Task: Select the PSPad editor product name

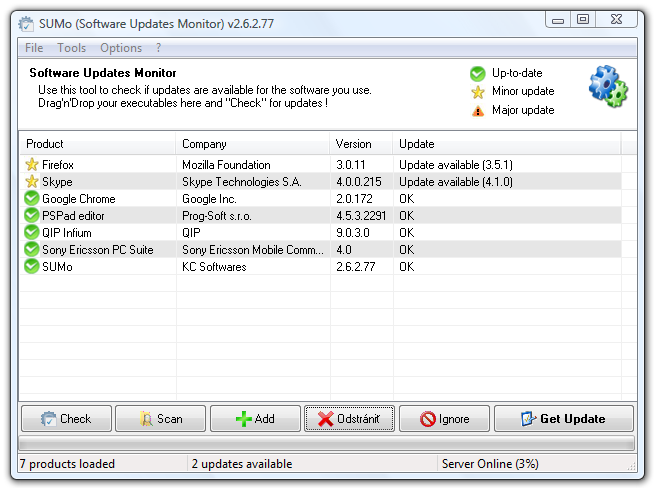Action: click(x=73, y=216)
